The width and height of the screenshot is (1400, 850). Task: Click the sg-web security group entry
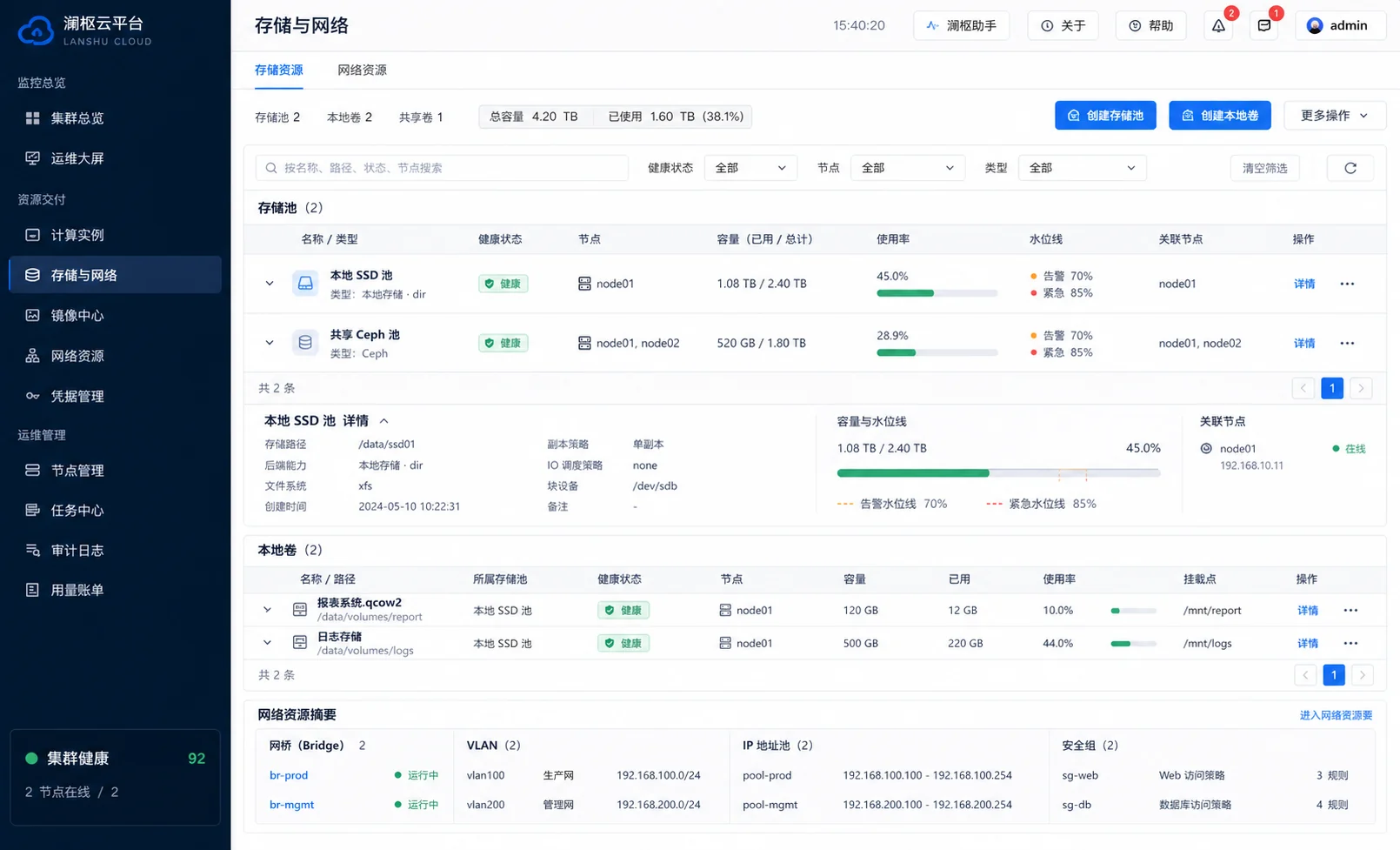[1080, 775]
